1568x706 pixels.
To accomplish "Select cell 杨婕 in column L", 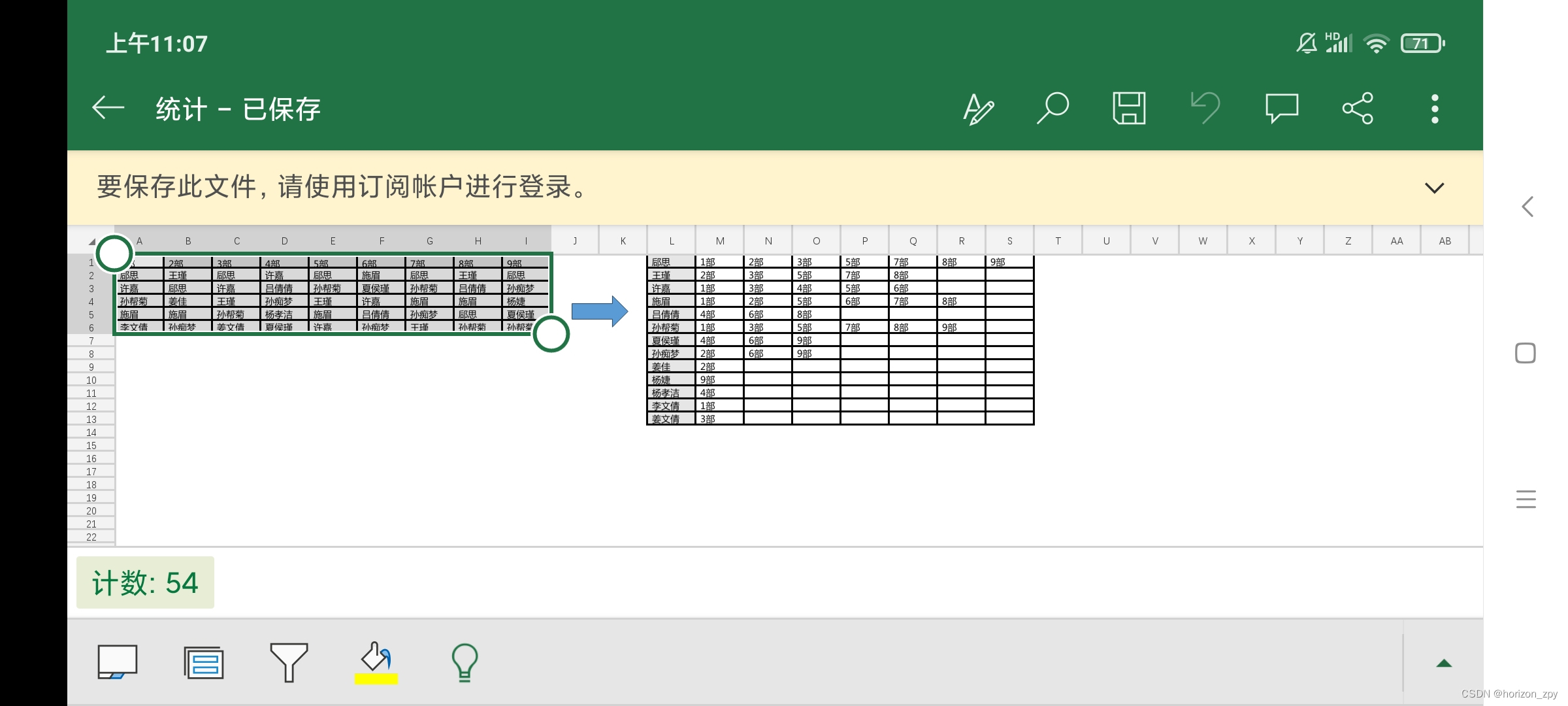I will [671, 380].
